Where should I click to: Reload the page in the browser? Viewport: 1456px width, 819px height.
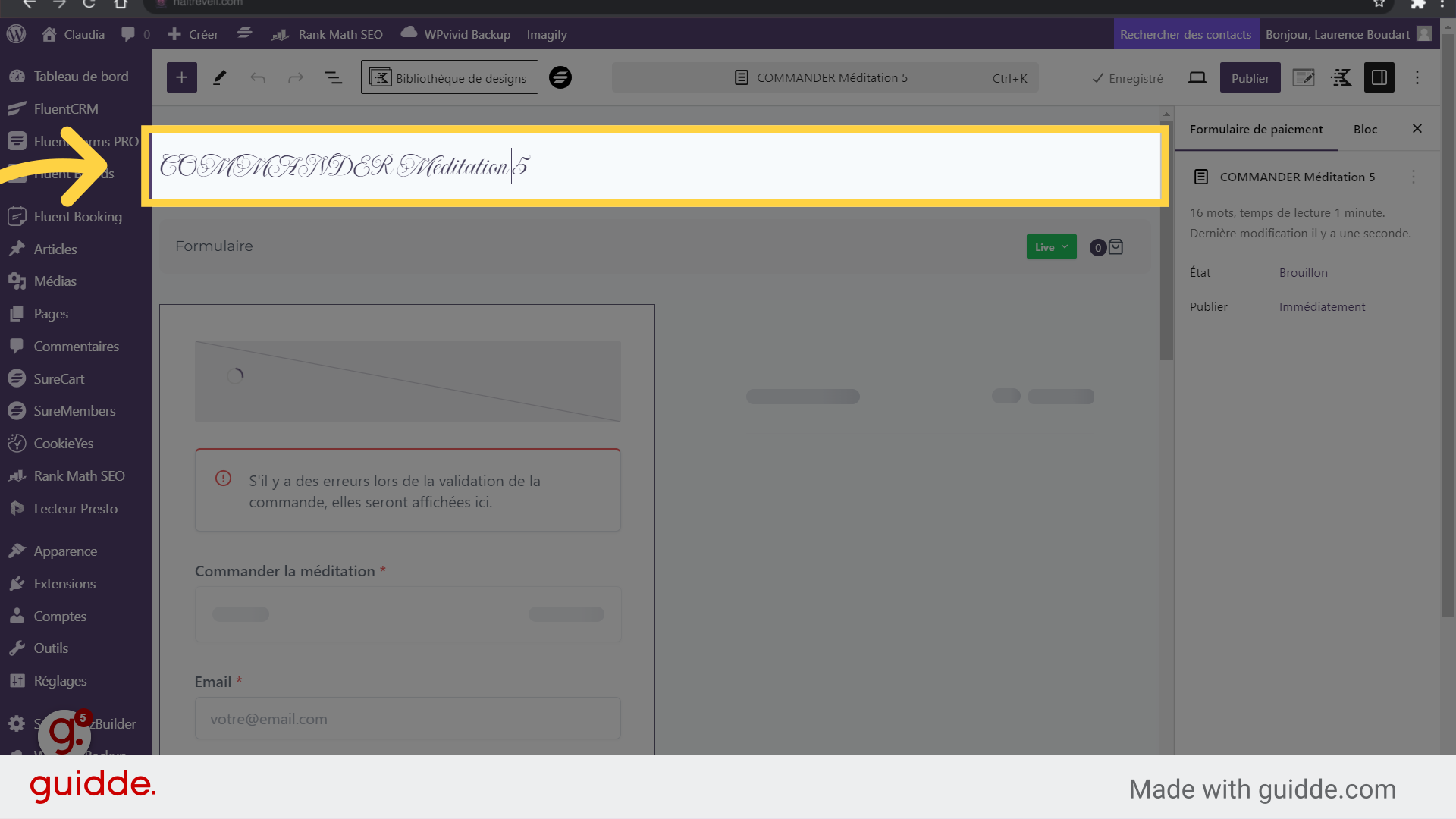pyautogui.click(x=89, y=4)
